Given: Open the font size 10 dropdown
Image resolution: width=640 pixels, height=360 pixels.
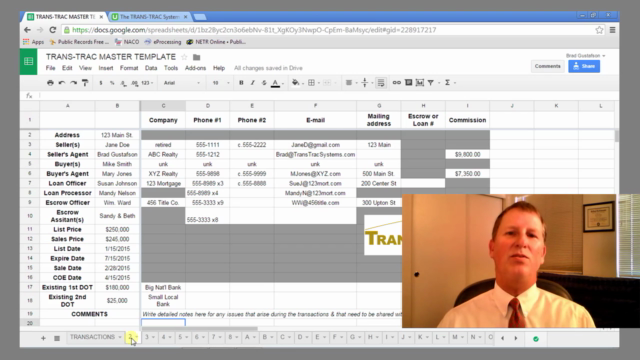Looking at the screenshot, I should pyautogui.click(x=220, y=83).
